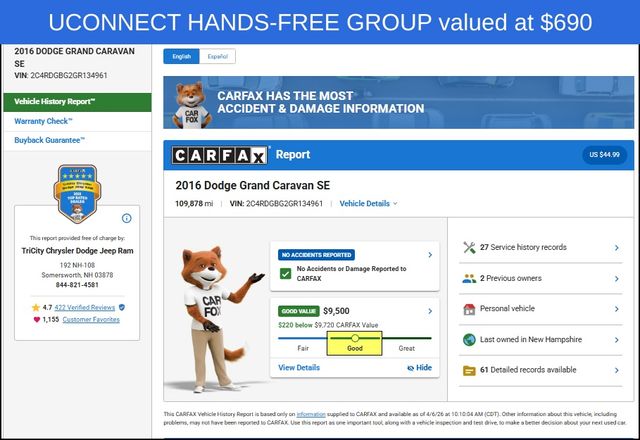This screenshot has height=440, width=640.
Task: Click the detailed records folder icon
Action: (x=469, y=370)
